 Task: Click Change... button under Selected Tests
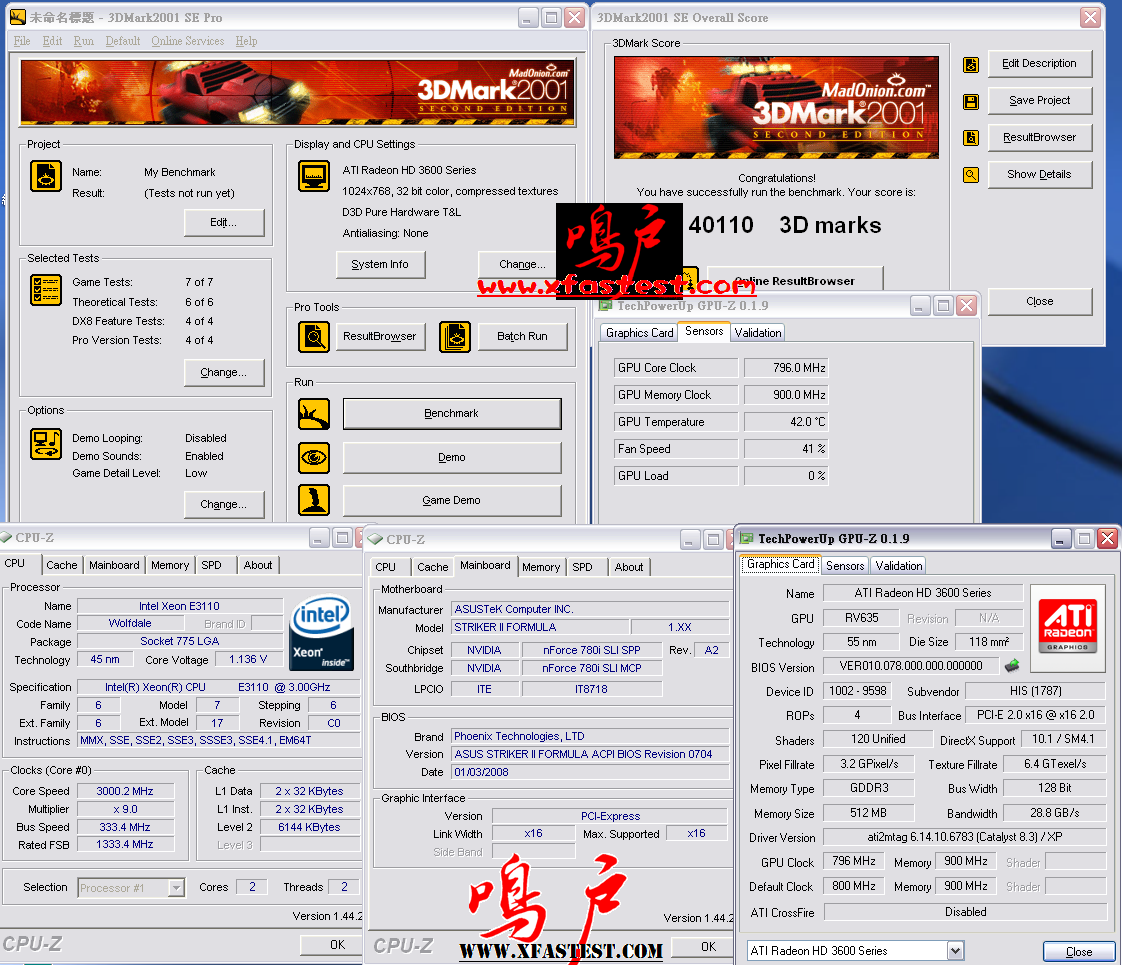[224, 373]
